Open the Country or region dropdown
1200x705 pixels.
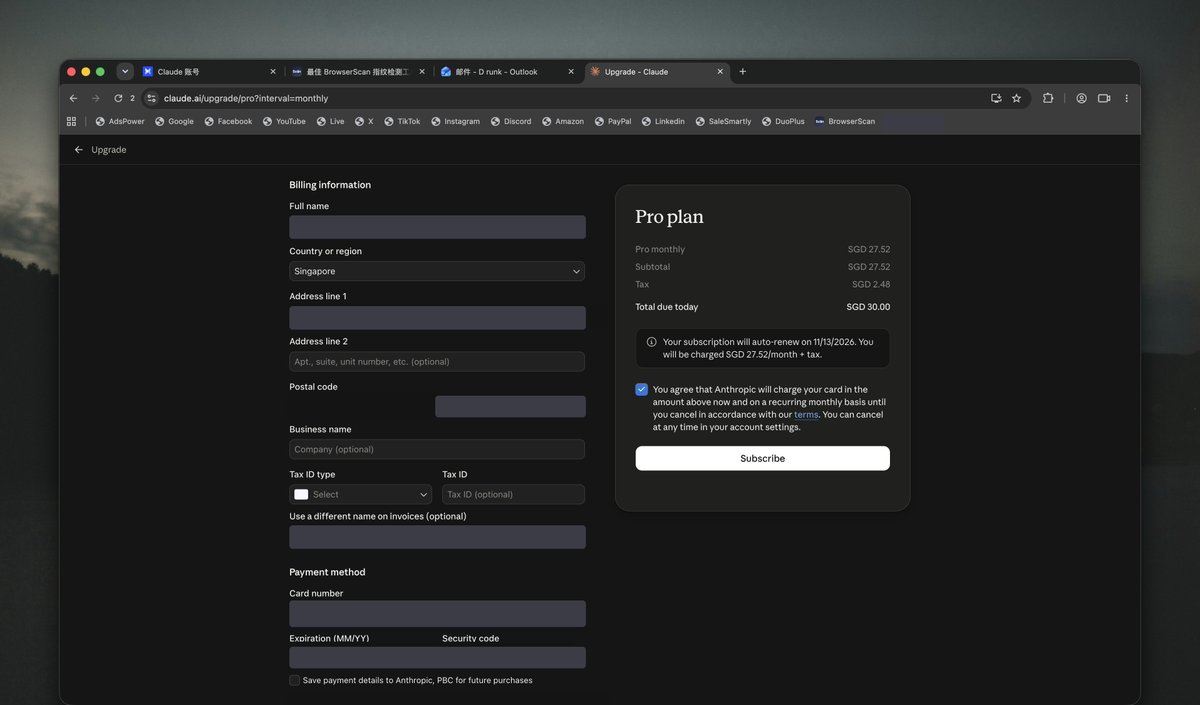(x=437, y=271)
